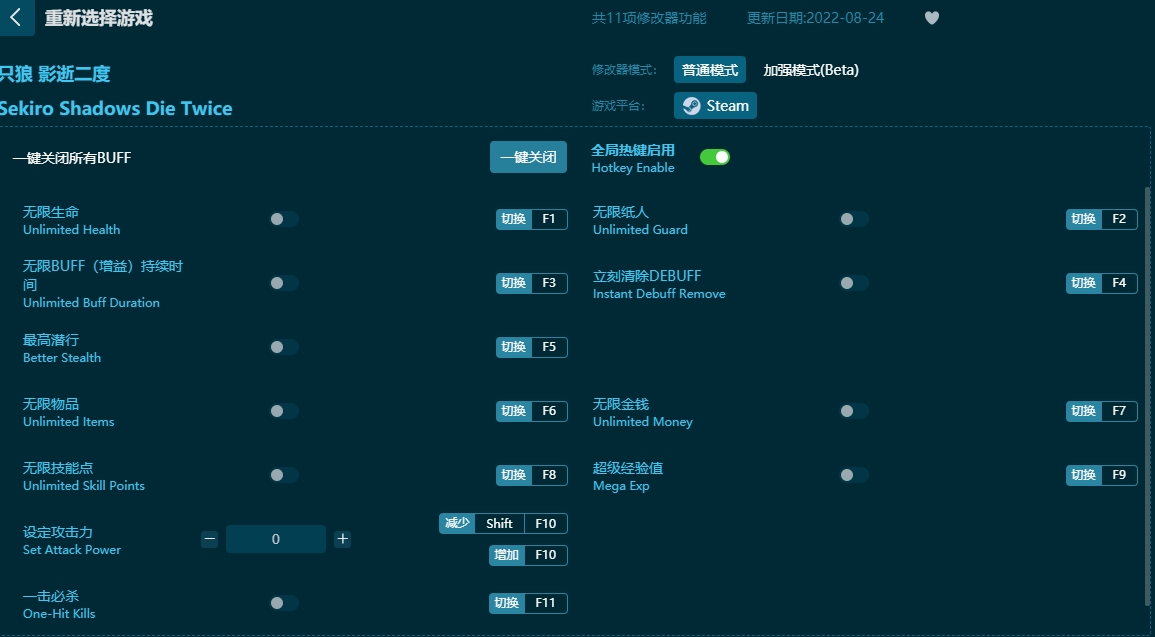Select 加强模式(Beta) trainer mode tab

pos(811,70)
